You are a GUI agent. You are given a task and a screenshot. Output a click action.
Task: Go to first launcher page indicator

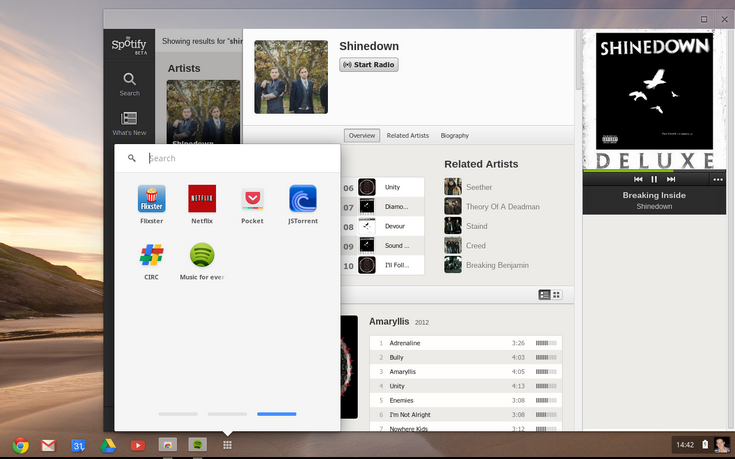178,414
